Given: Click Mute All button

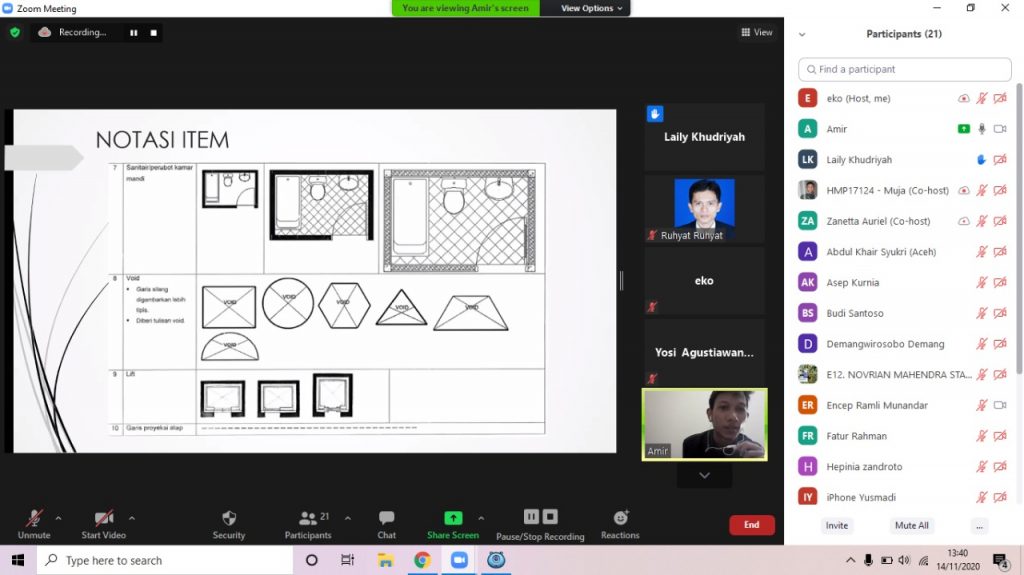Looking at the screenshot, I should [x=912, y=525].
